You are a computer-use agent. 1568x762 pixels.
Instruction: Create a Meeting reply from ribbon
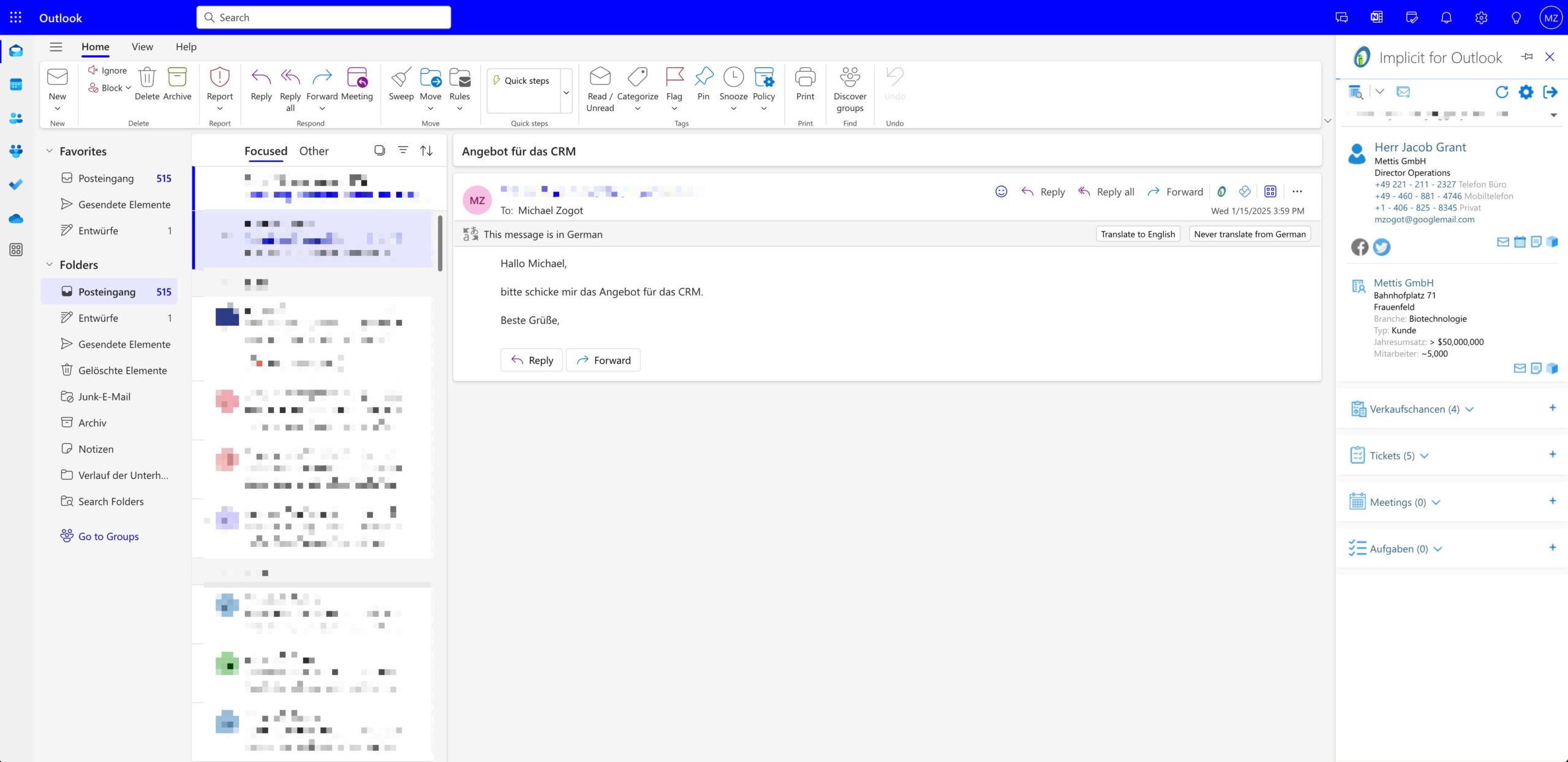click(x=356, y=85)
